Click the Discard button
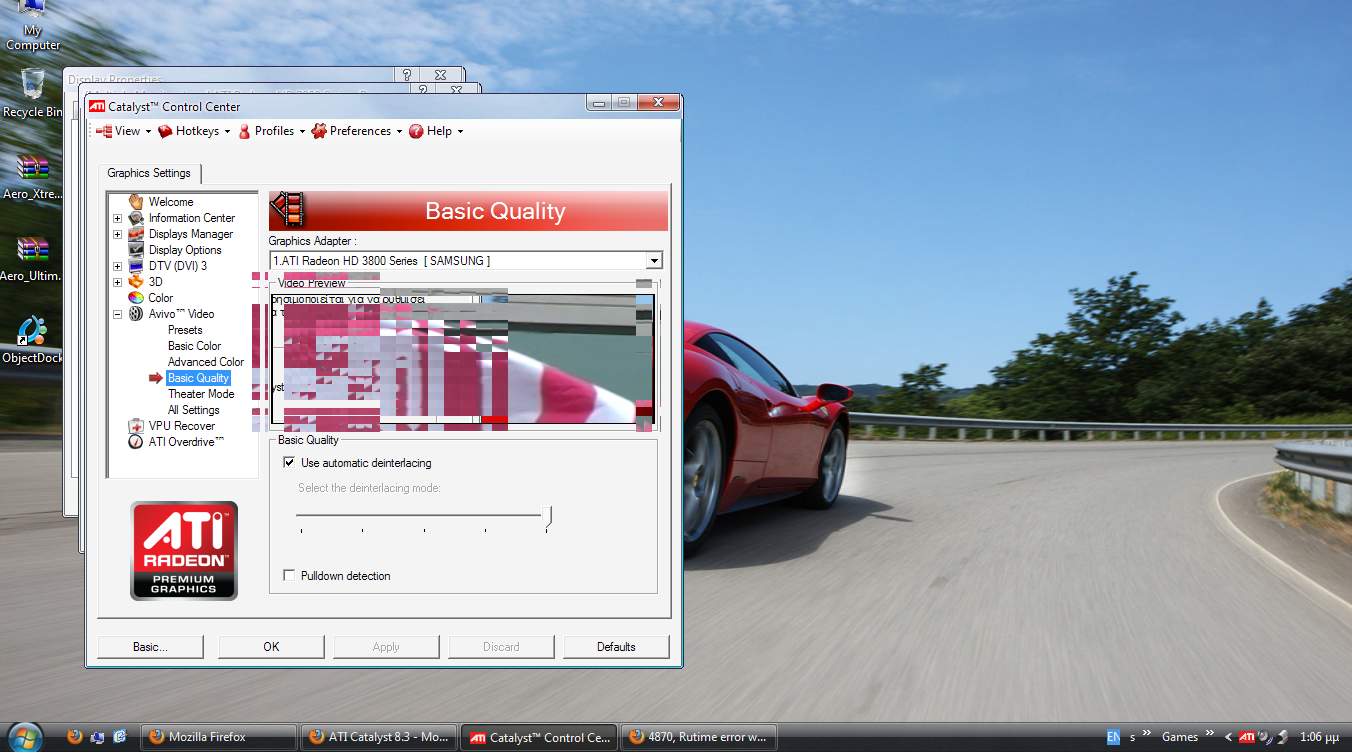This screenshot has width=1352, height=754. [x=501, y=647]
